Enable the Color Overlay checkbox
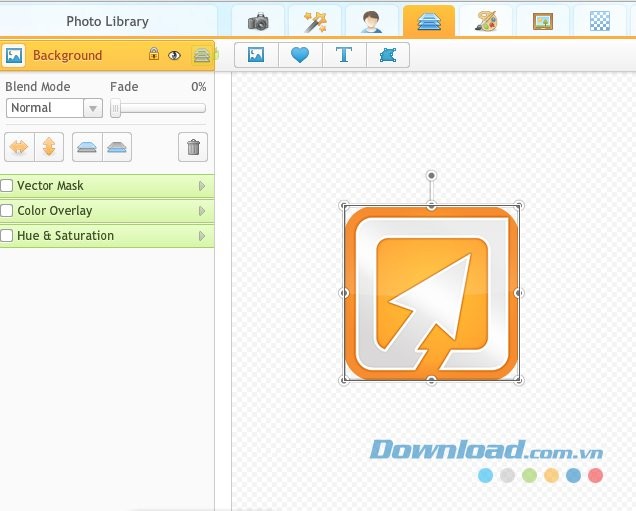Viewport: 636px width, 511px height. (x=7, y=211)
